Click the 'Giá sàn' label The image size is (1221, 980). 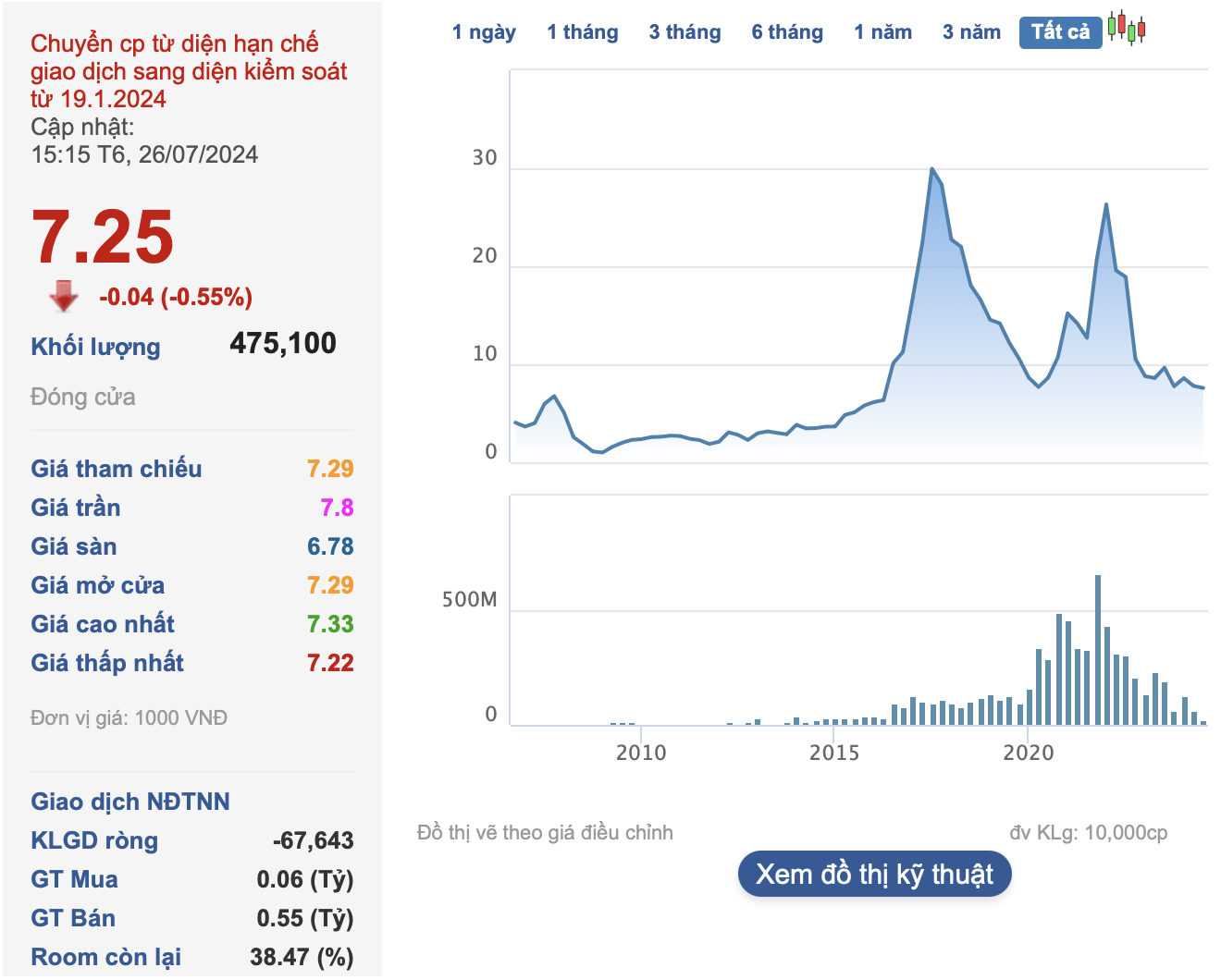(x=73, y=546)
